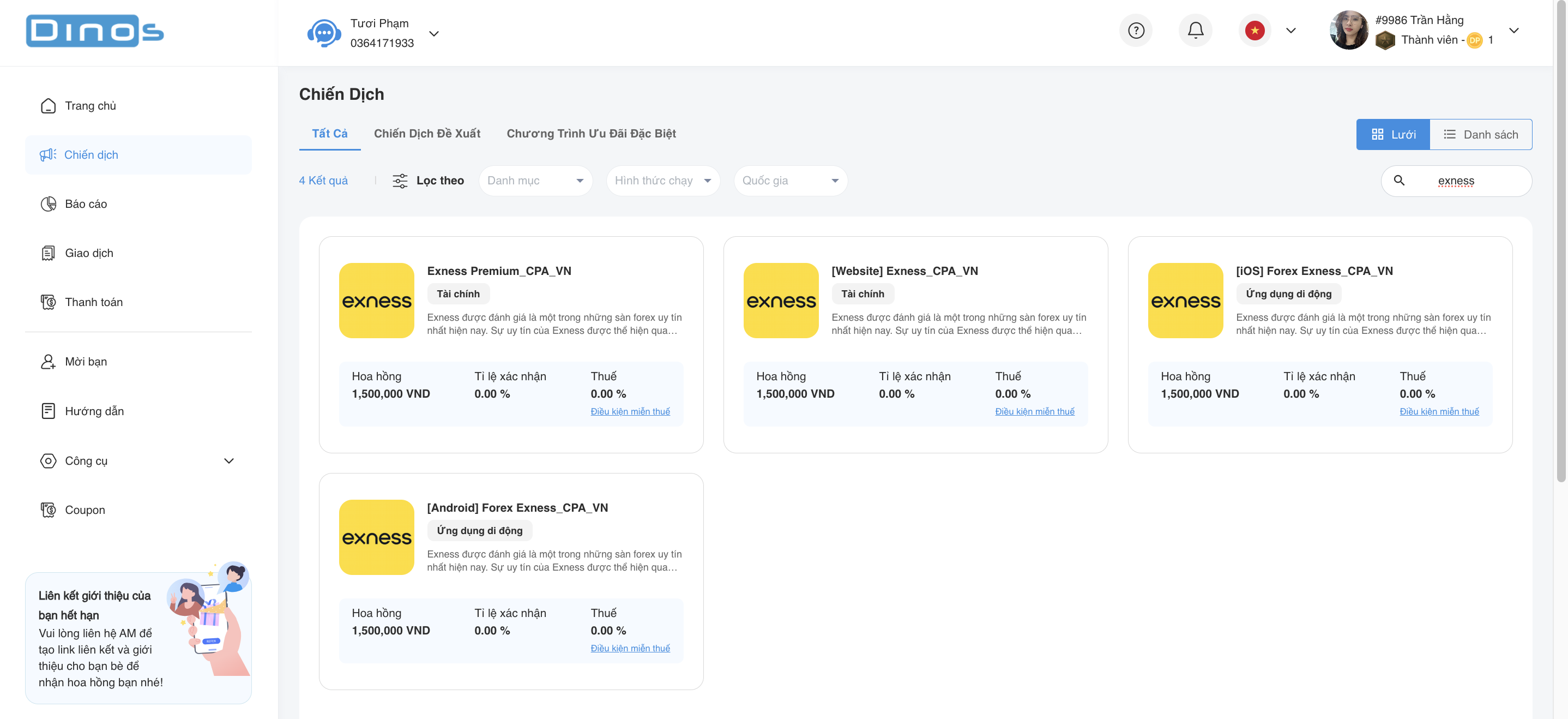
Task: Select the Chiến Dịch Đề Xuất tab
Action: 427,133
